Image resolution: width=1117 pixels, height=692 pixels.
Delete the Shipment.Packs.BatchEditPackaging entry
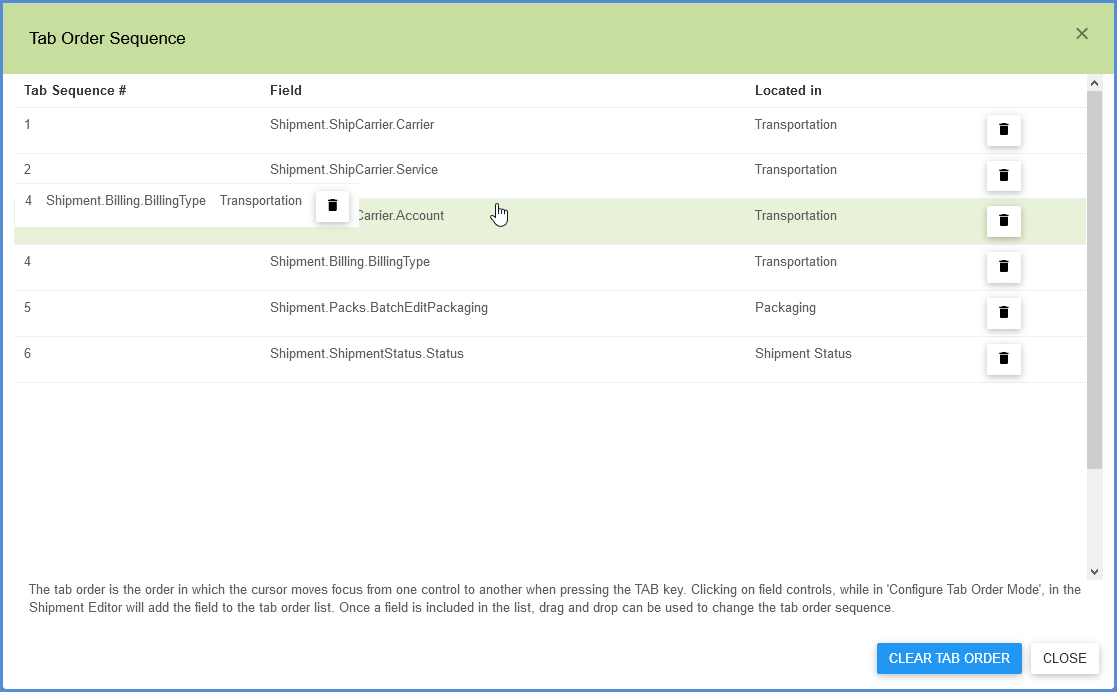coord(1003,313)
